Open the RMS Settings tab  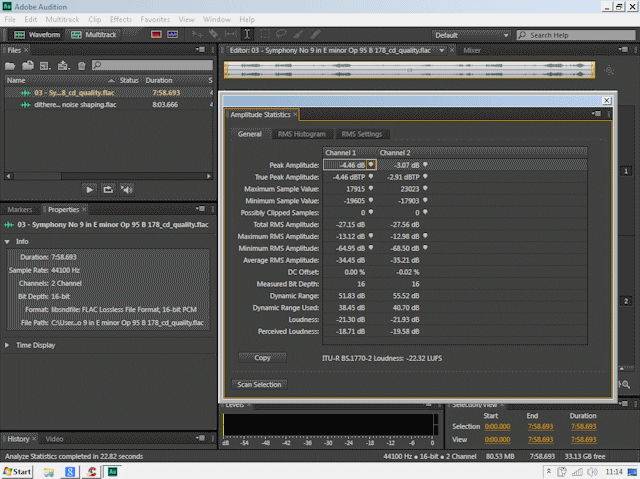pyautogui.click(x=361, y=134)
